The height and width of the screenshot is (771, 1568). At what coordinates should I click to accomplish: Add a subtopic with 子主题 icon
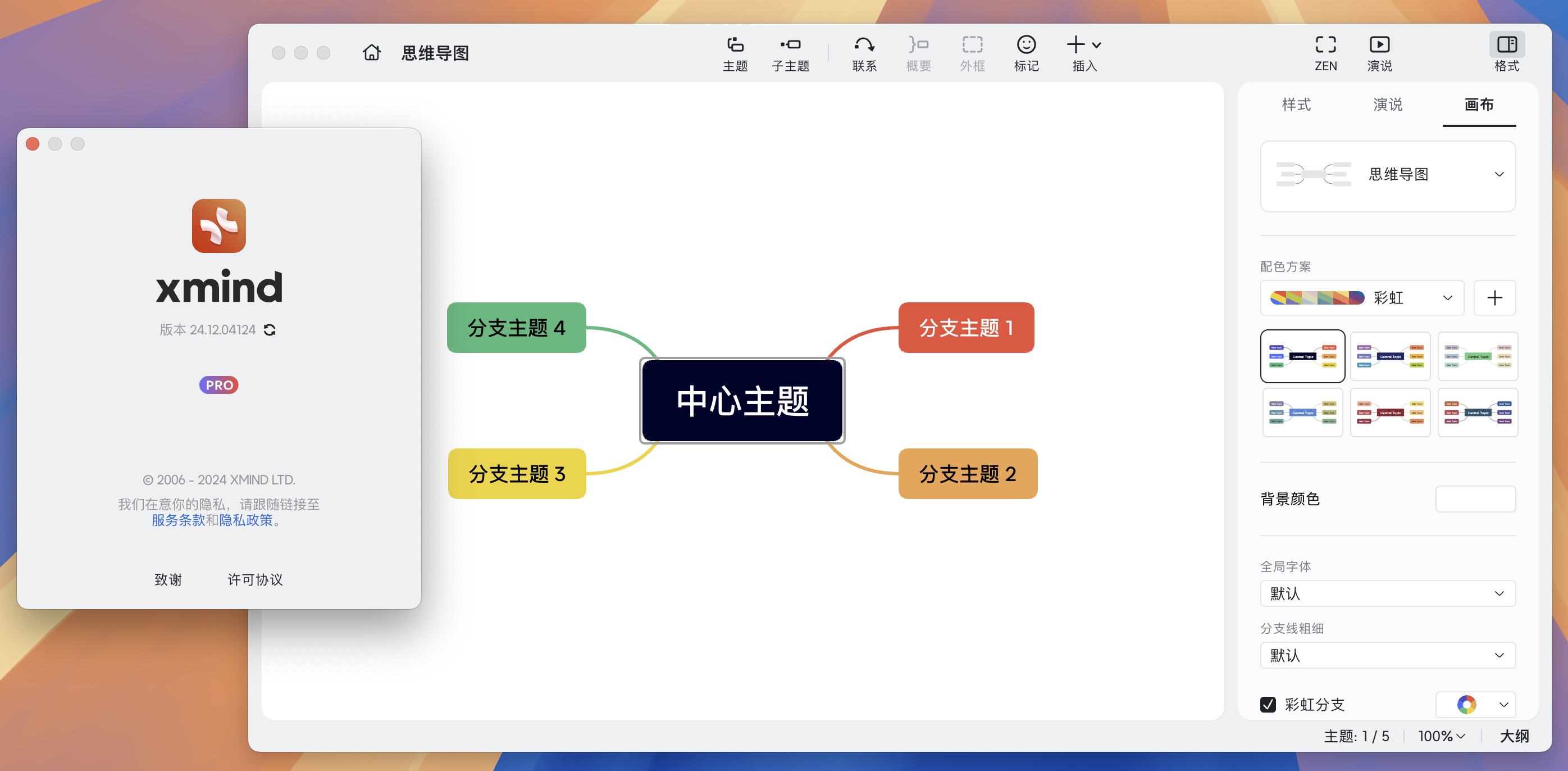point(790,53)
